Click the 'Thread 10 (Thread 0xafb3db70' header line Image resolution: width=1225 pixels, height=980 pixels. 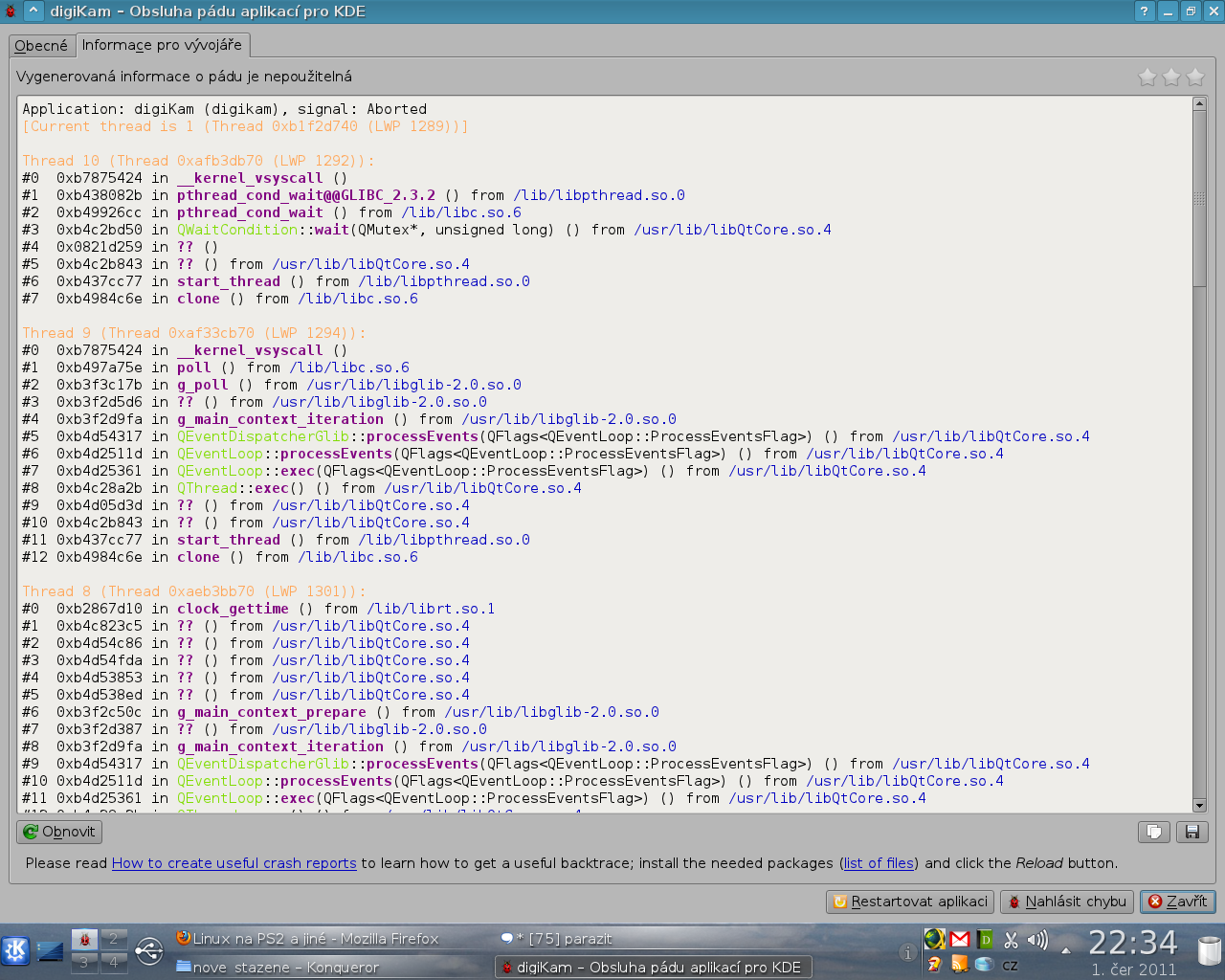tap(198, 161)
